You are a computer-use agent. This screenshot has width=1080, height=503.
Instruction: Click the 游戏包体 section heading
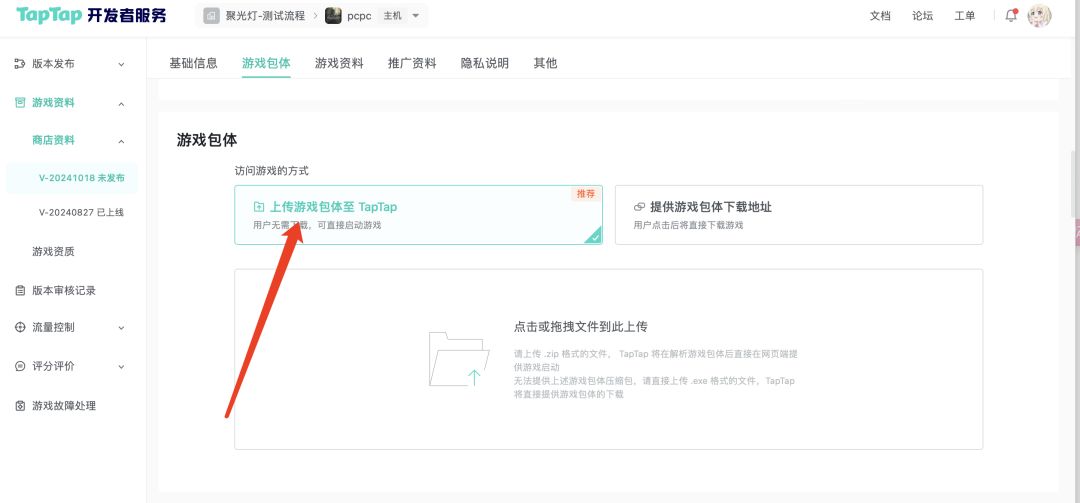[x=207, y=140]
